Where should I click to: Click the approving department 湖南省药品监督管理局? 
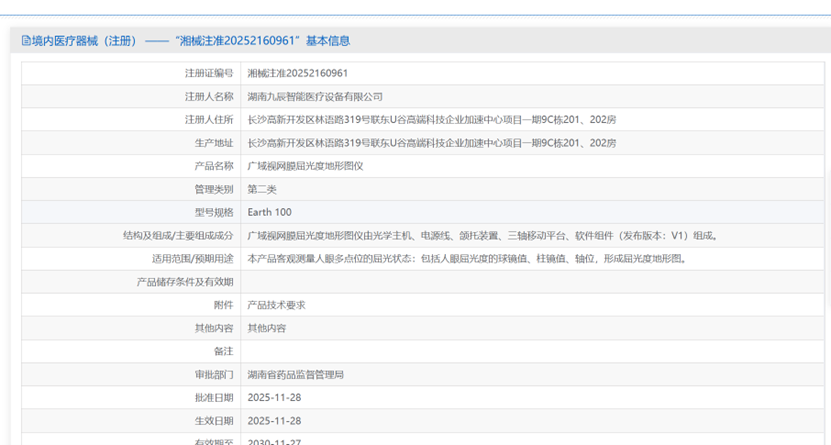[296, 374]
